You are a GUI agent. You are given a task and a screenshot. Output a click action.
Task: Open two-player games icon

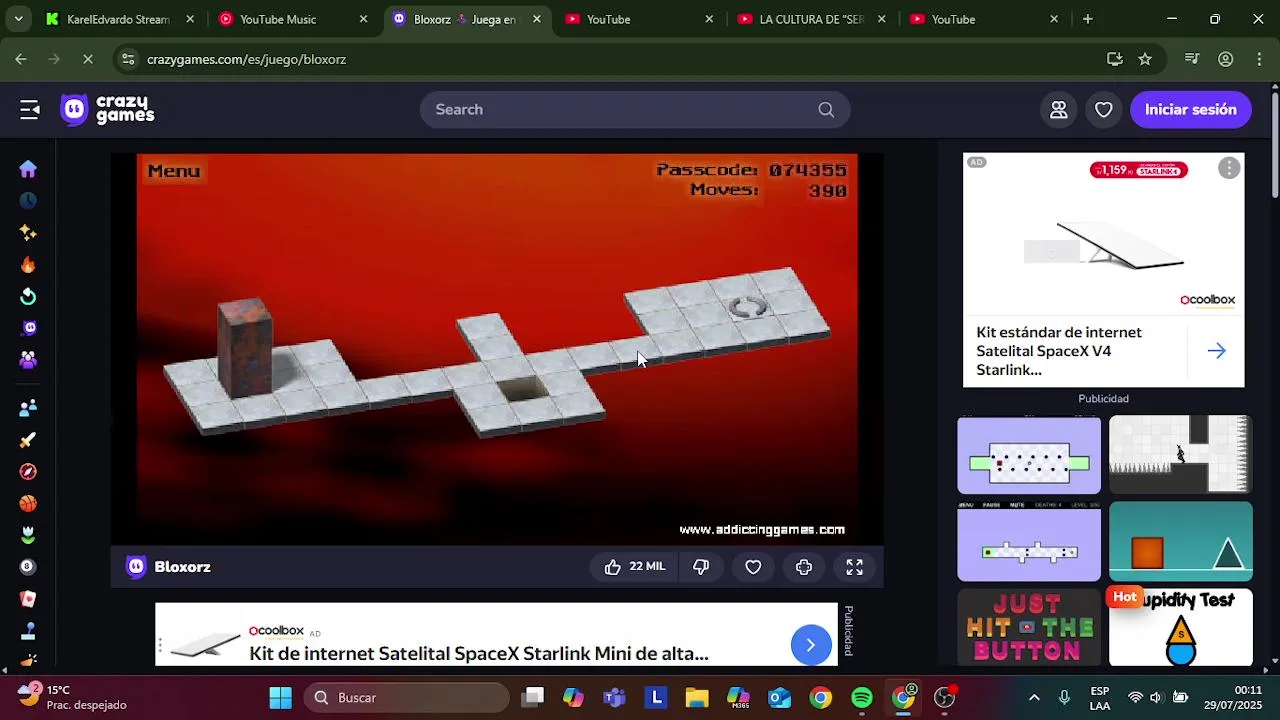(28, 408)
